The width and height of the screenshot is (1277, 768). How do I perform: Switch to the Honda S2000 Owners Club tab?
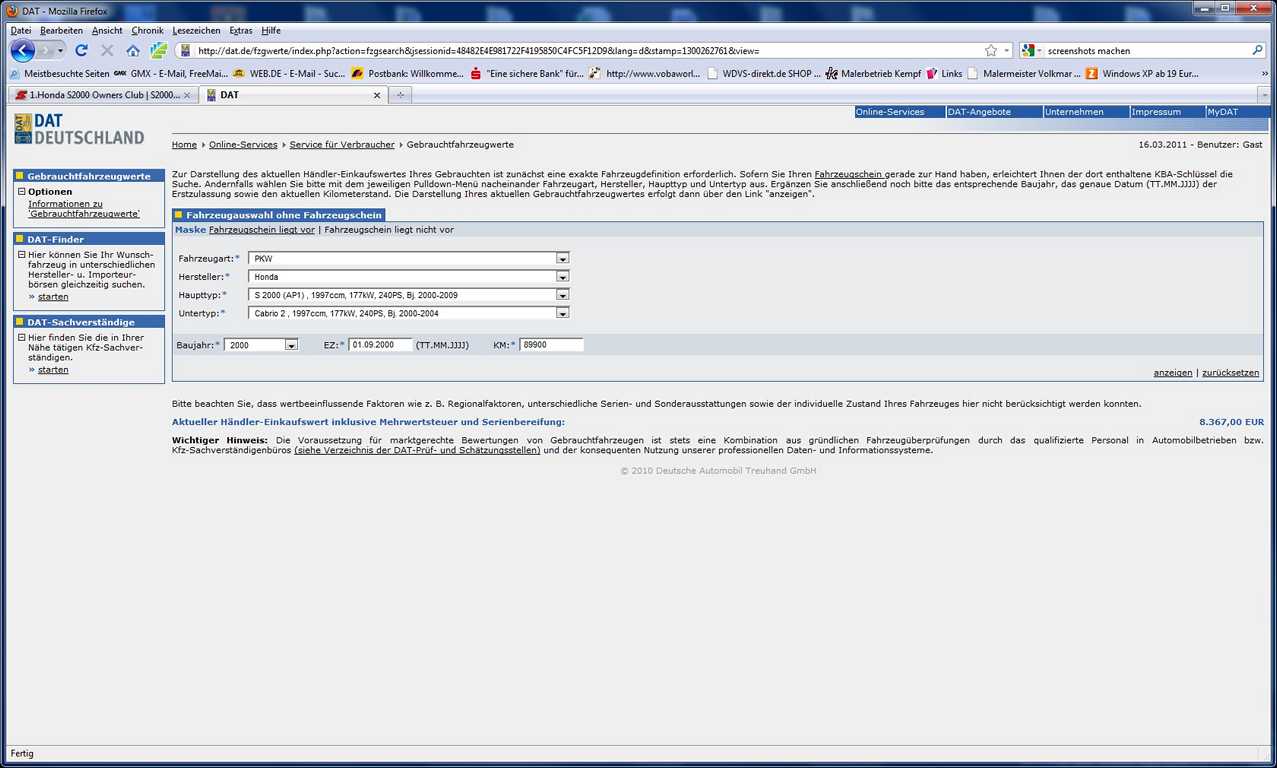100,95
